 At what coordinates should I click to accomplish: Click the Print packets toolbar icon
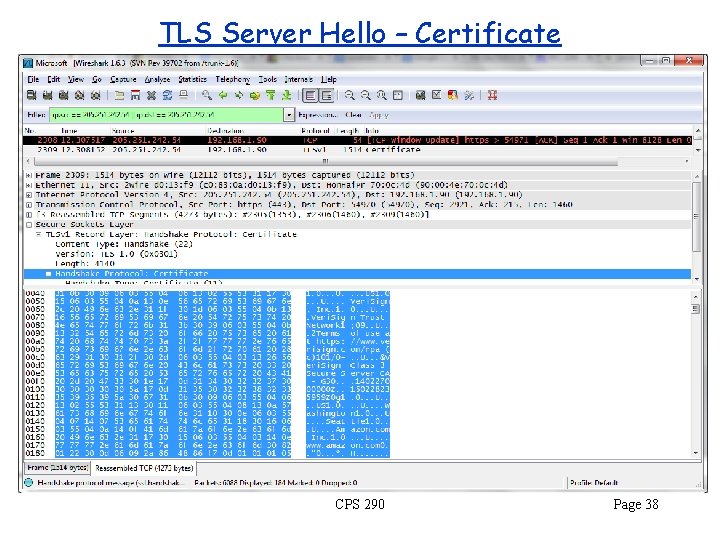pyautogui.click(x=183, y=96)
